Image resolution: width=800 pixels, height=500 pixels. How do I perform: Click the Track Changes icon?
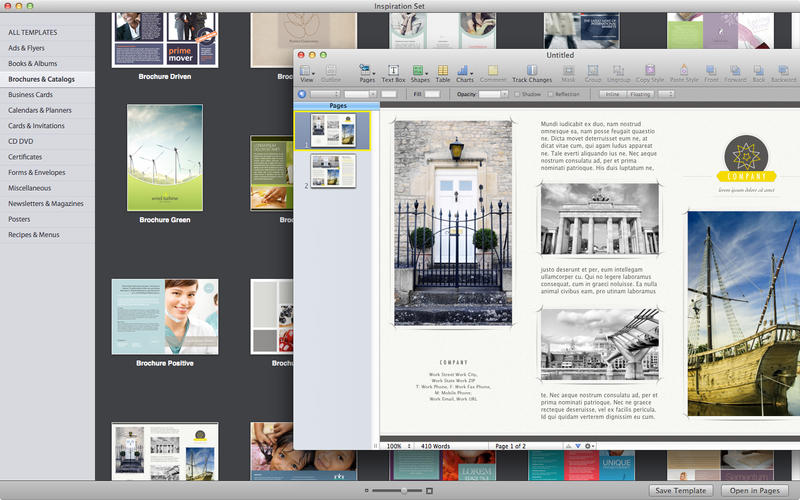point(531,71)
